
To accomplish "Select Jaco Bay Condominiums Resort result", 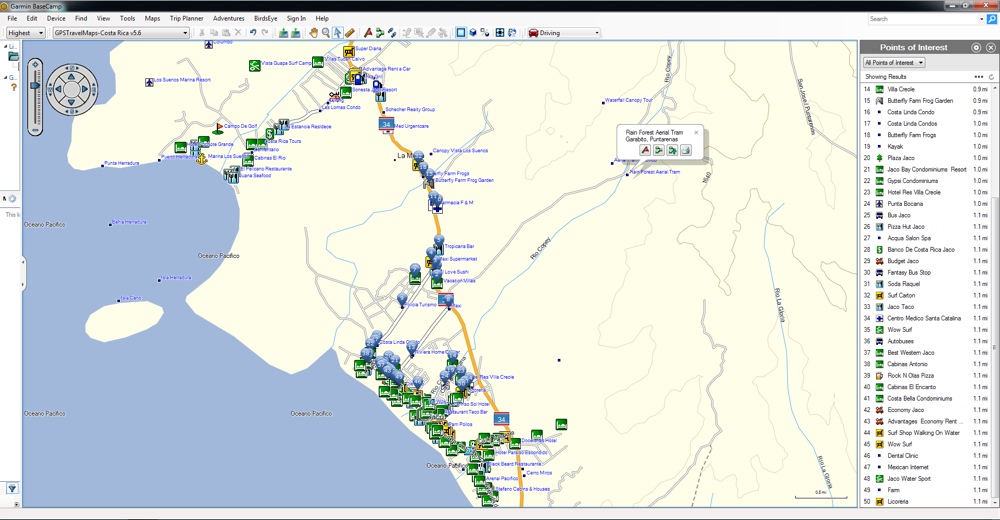I will 926,169.
